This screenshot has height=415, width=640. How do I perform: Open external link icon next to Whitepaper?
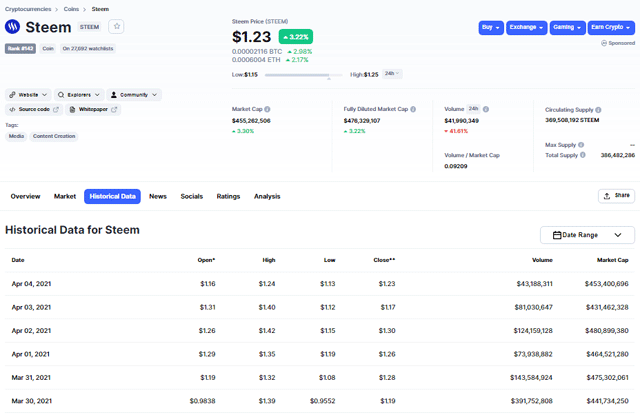(x=114, y=109)
